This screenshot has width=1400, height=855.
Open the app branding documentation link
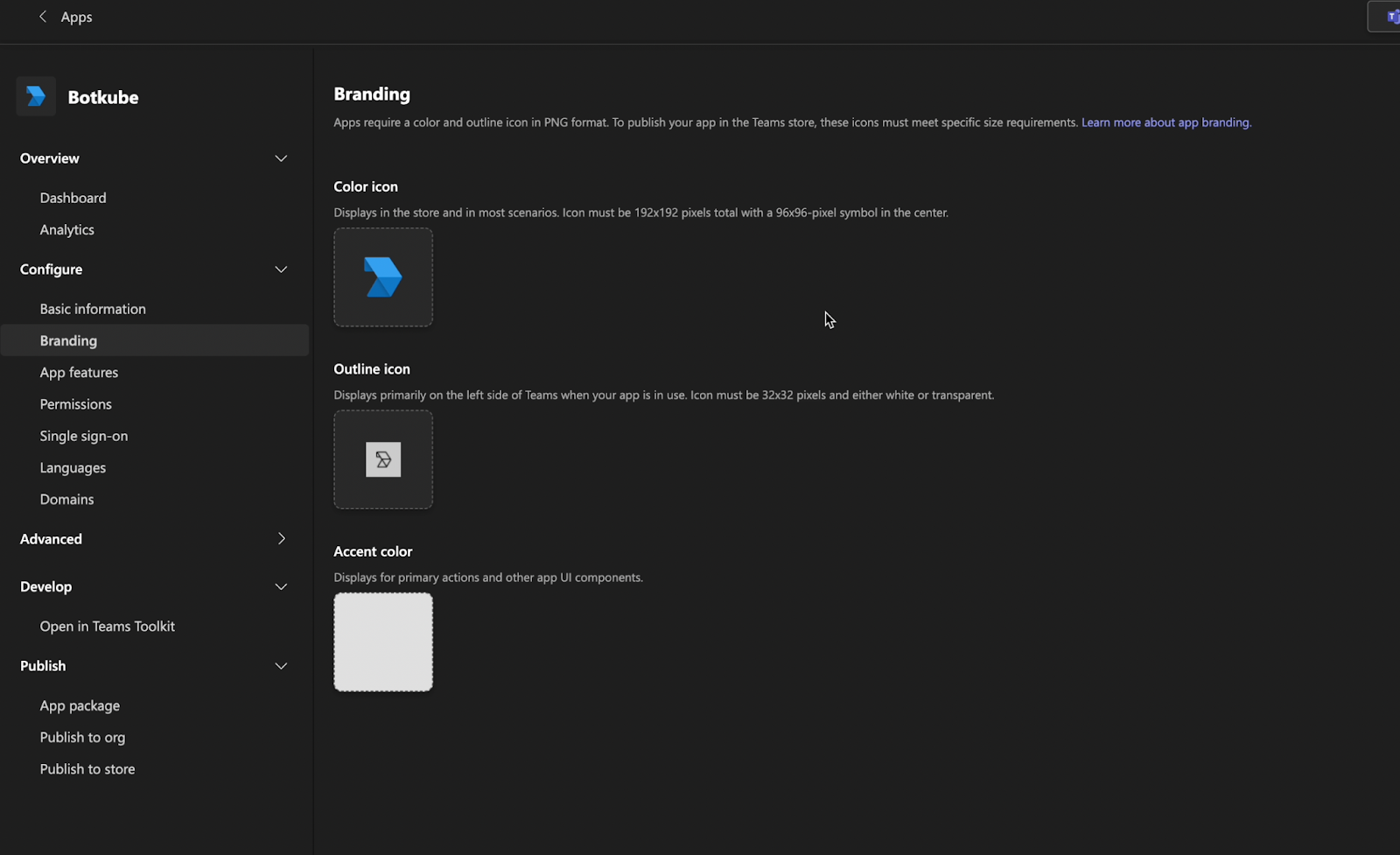point(1165,122)
